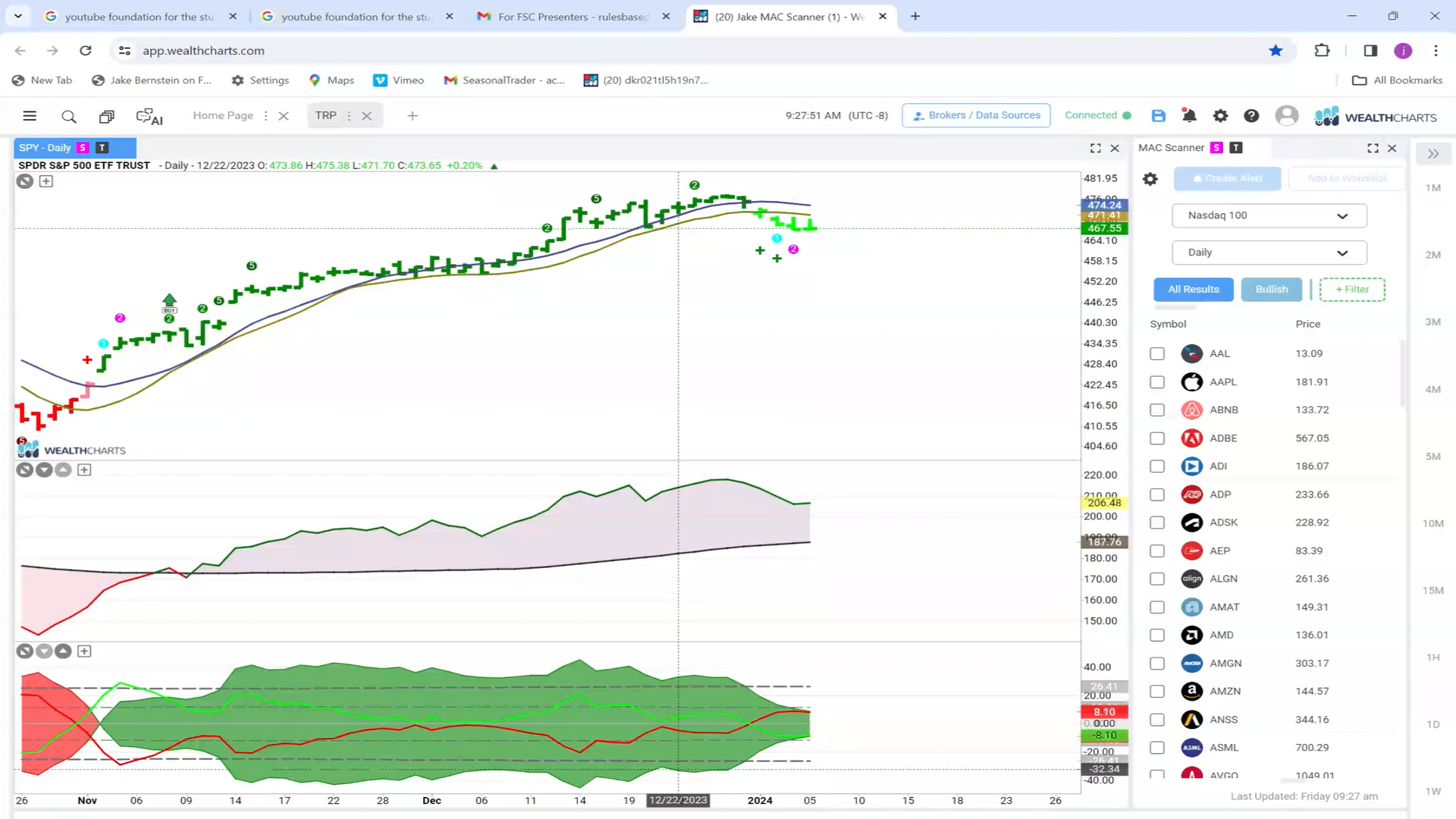Screen dimensions: 1456x819
Task: Tick the ASML checkbox
Action: 1157,748
